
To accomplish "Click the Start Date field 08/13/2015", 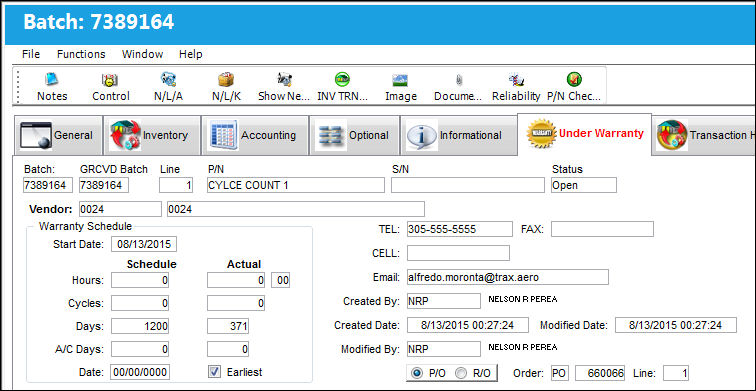I will (144, 244).
